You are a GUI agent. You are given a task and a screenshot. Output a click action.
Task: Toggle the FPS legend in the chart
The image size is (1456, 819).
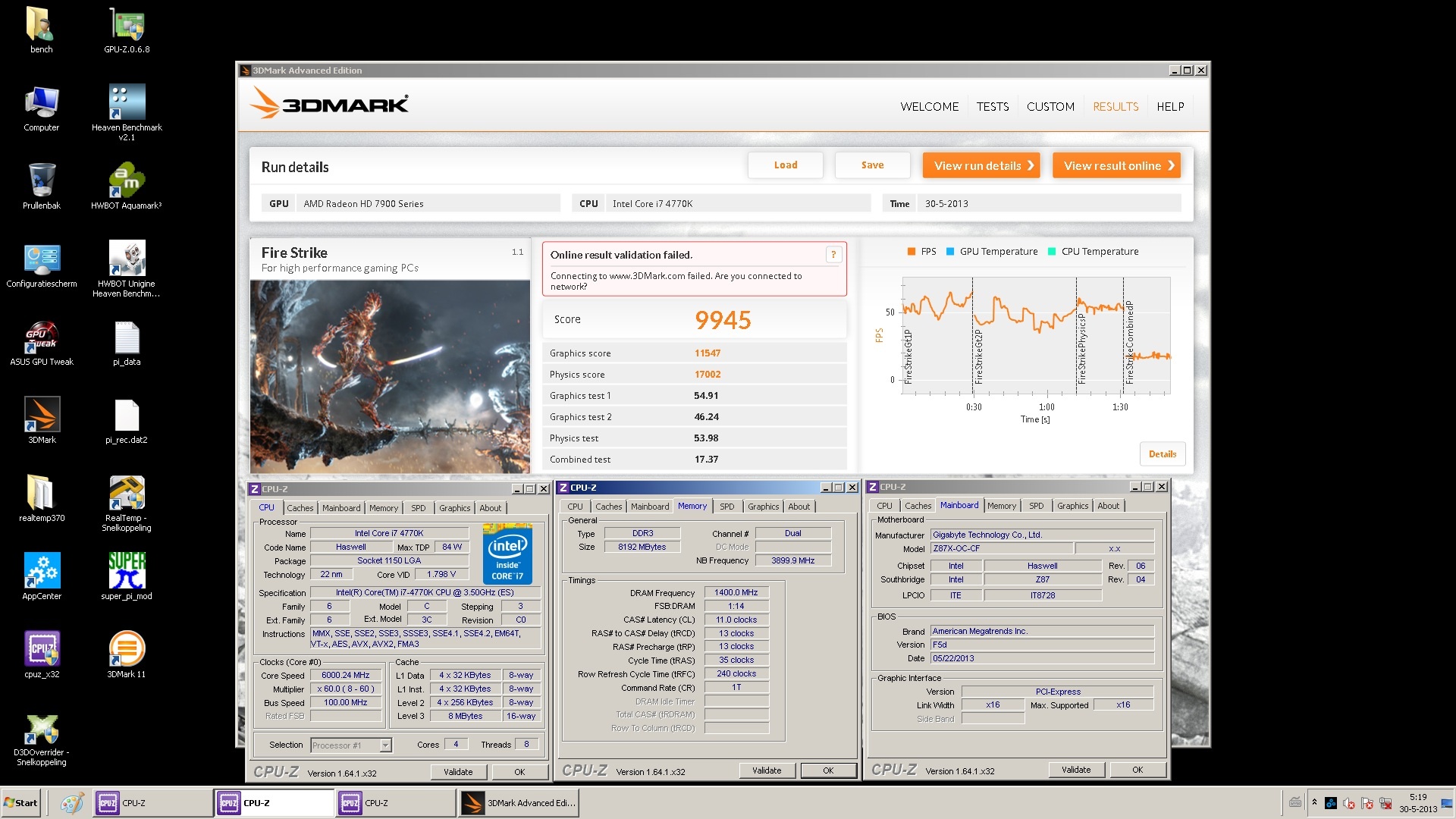921,252
